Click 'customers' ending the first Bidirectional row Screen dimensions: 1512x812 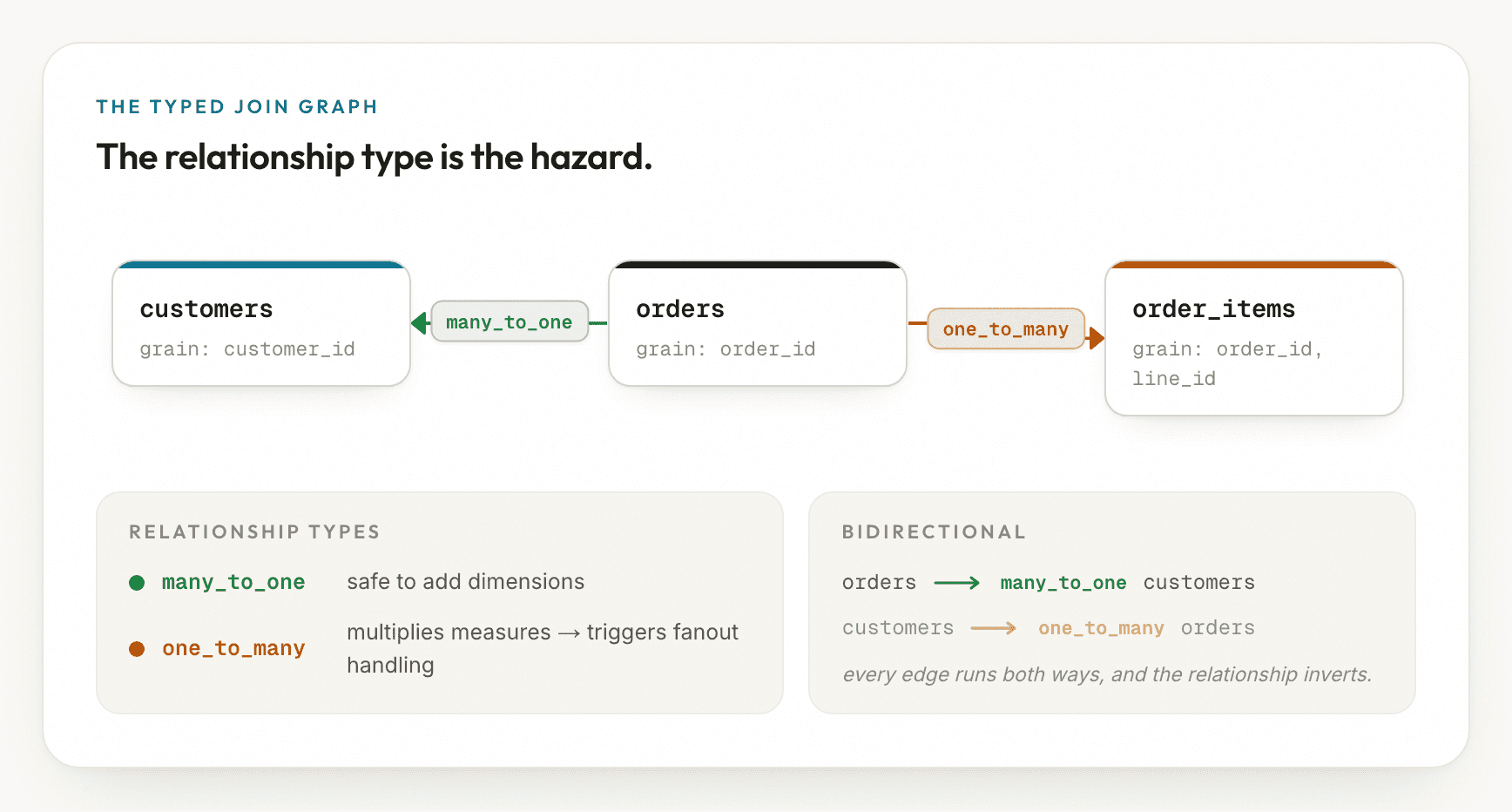pyautogui.click(x=1199, y=583)
